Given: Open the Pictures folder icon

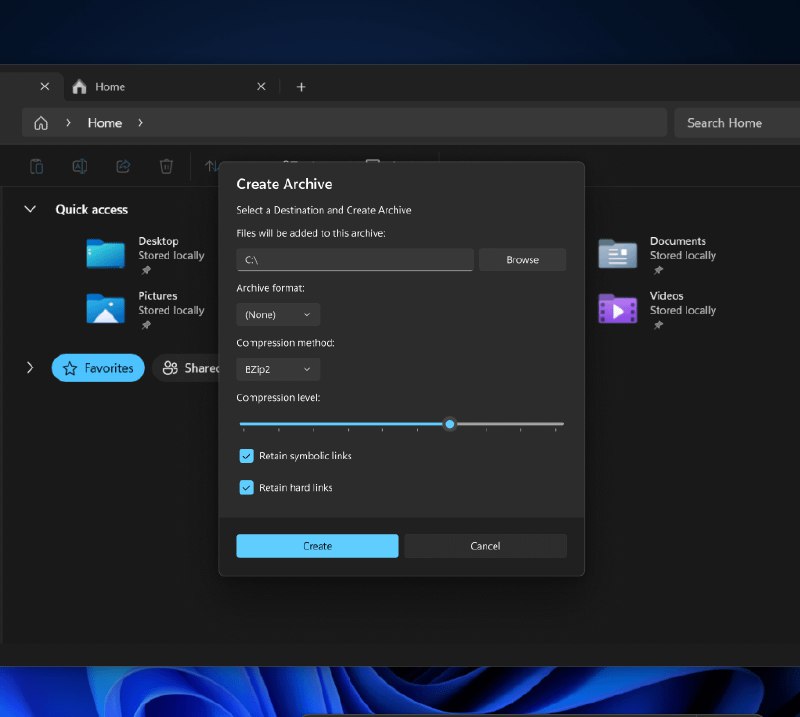Looking at the screenshot, I should point(105,308).
